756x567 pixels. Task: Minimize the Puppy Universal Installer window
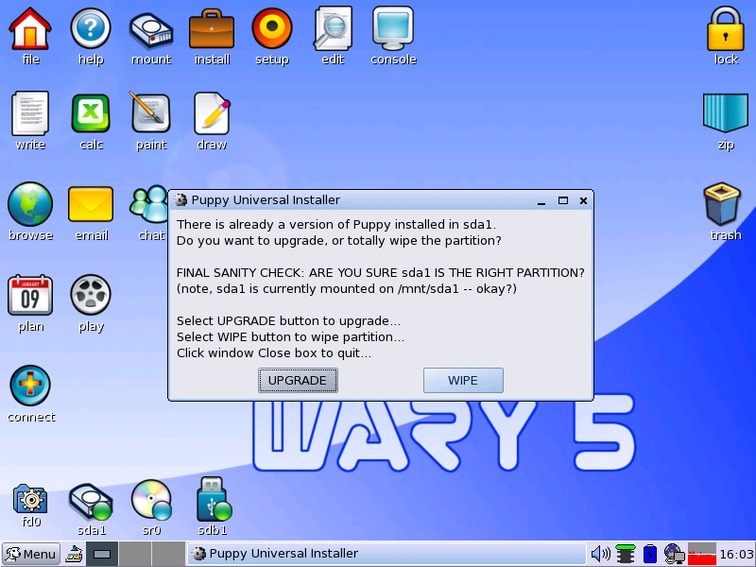pos(541,202)
